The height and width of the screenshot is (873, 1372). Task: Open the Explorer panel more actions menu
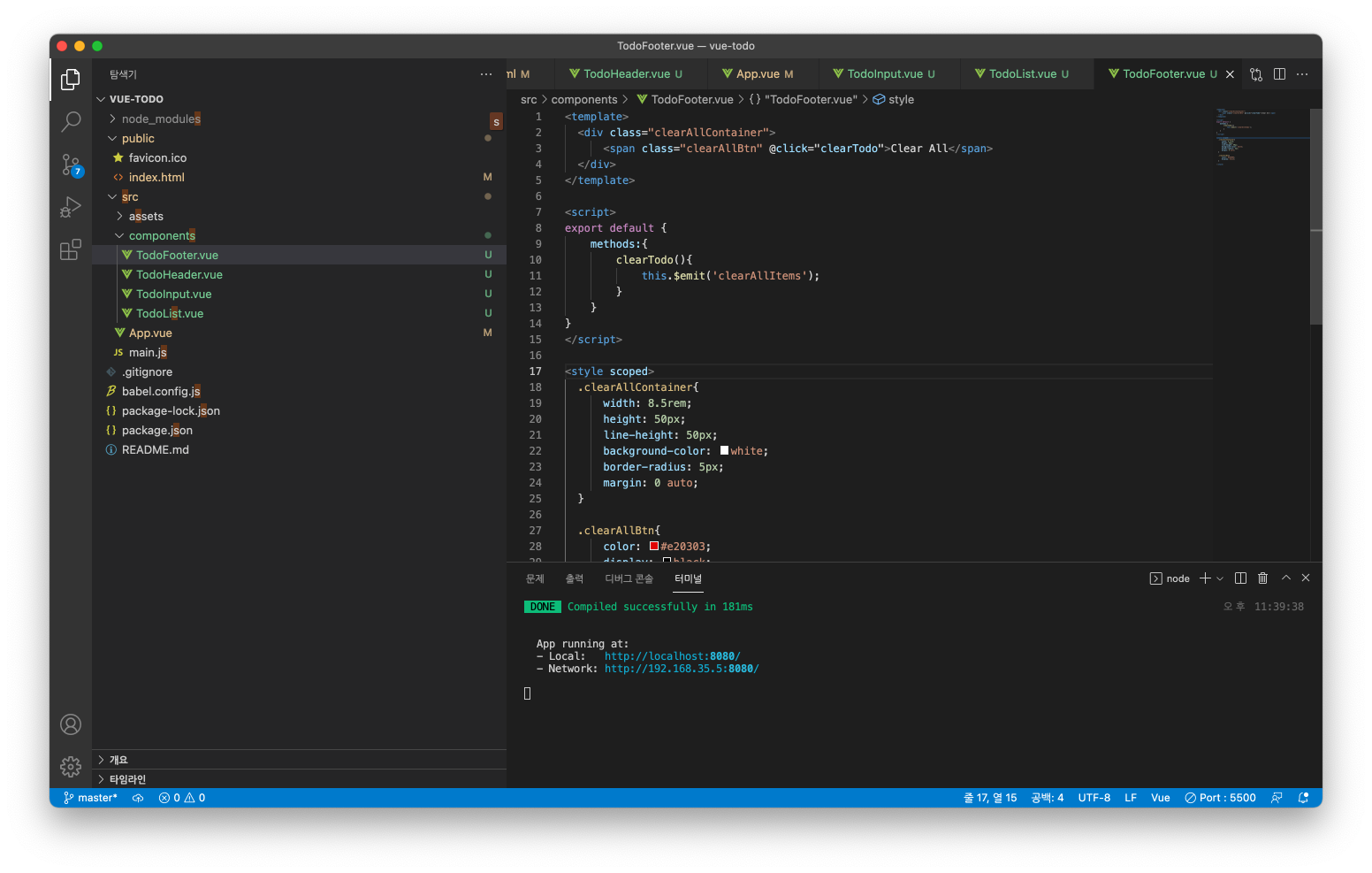click(486, 74)
